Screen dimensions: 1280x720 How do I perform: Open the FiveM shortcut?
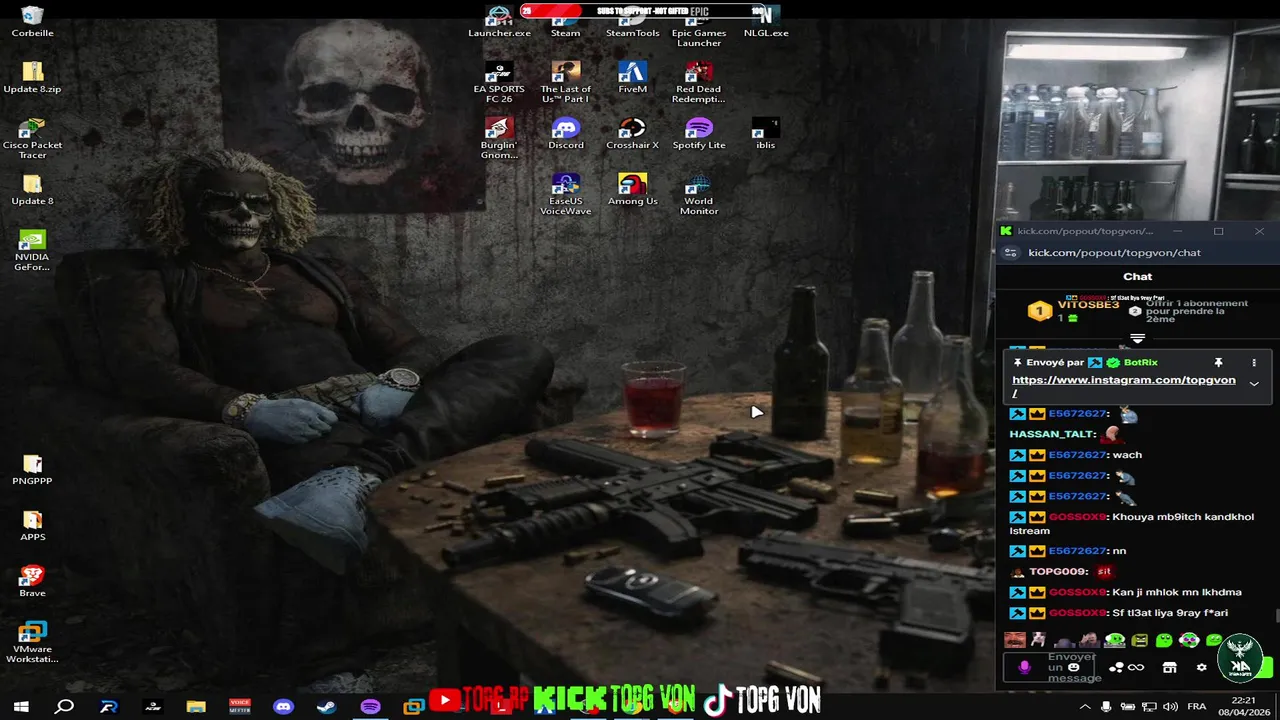[x=632, y=77]
